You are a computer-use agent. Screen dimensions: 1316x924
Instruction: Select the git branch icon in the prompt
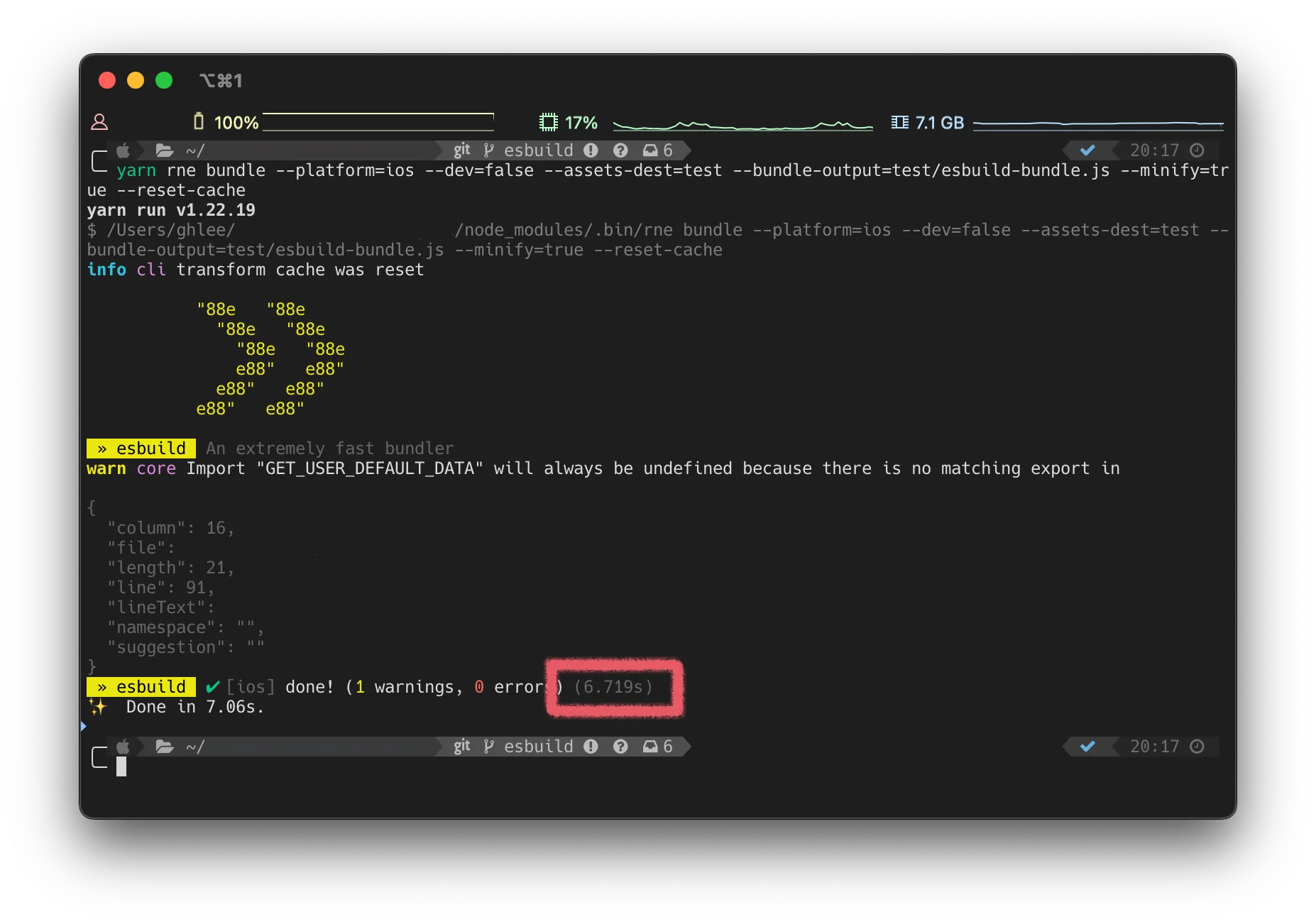point(488,150)
